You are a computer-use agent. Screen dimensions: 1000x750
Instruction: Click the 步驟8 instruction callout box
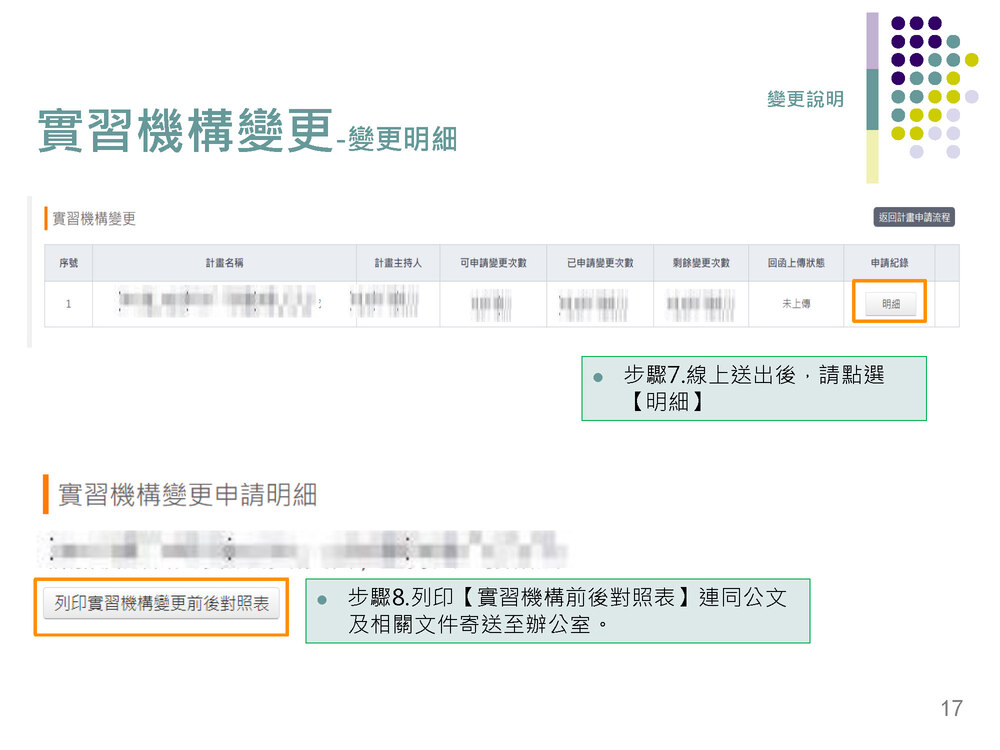(x=557, y=610)
